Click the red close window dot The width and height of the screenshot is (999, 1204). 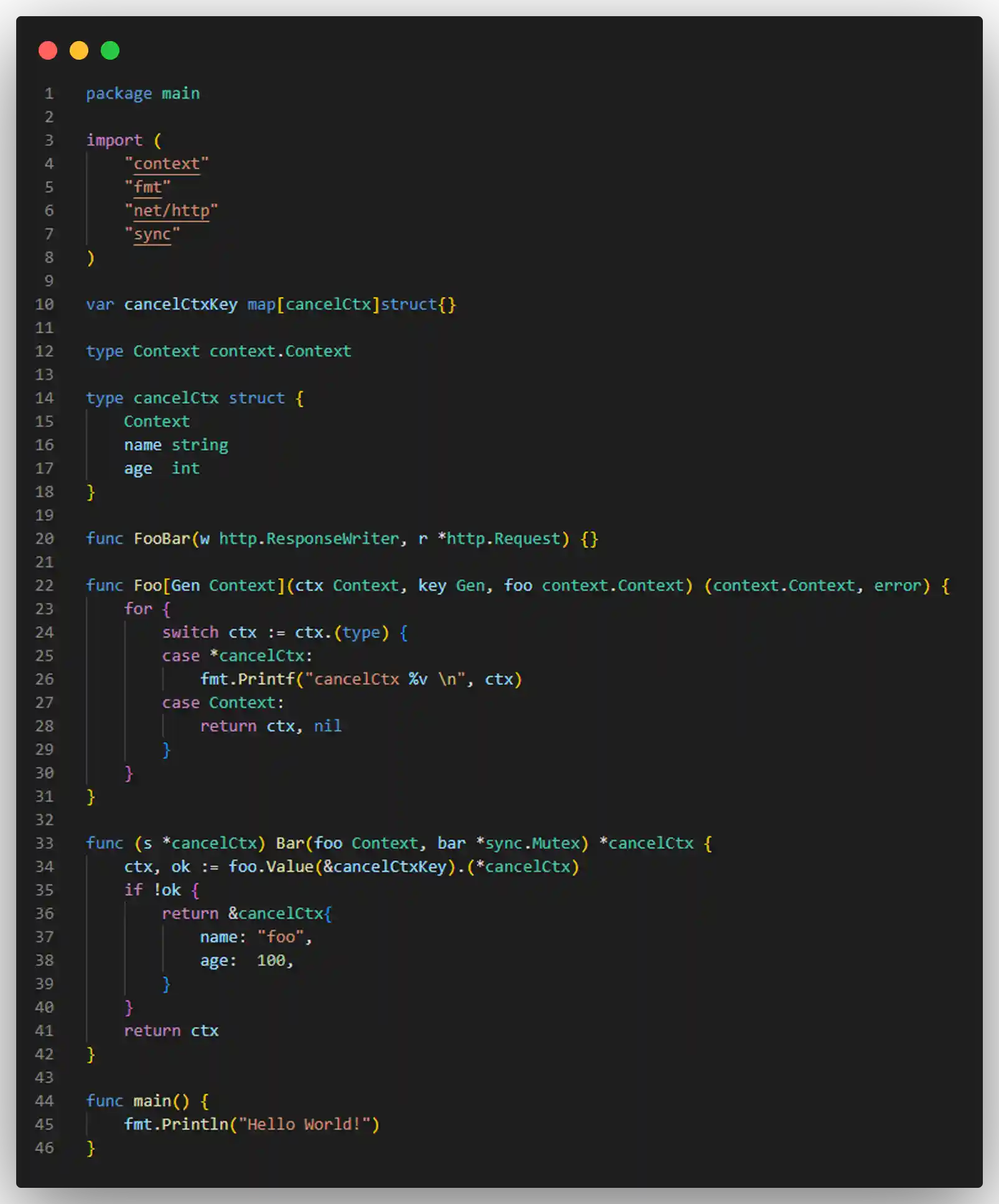pyautogui.click(x=48, y=50)
